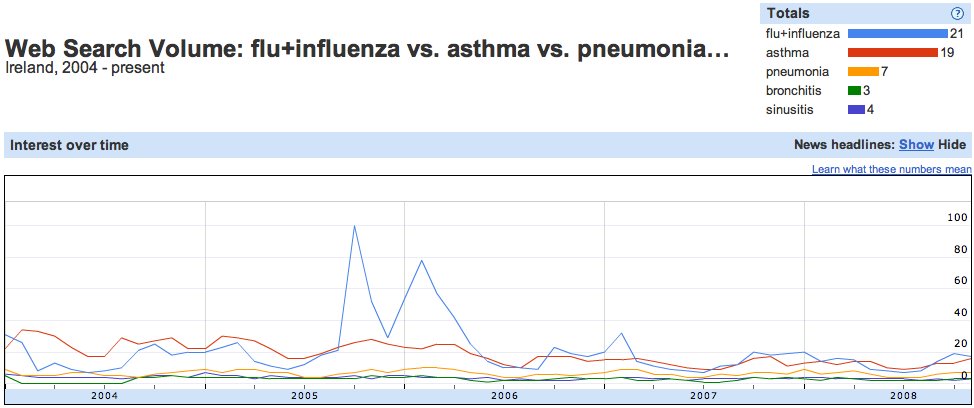This screenshot has width=974, height=408.
Task: Click the 2006 year label on timeline
Action: click(504, 396)
